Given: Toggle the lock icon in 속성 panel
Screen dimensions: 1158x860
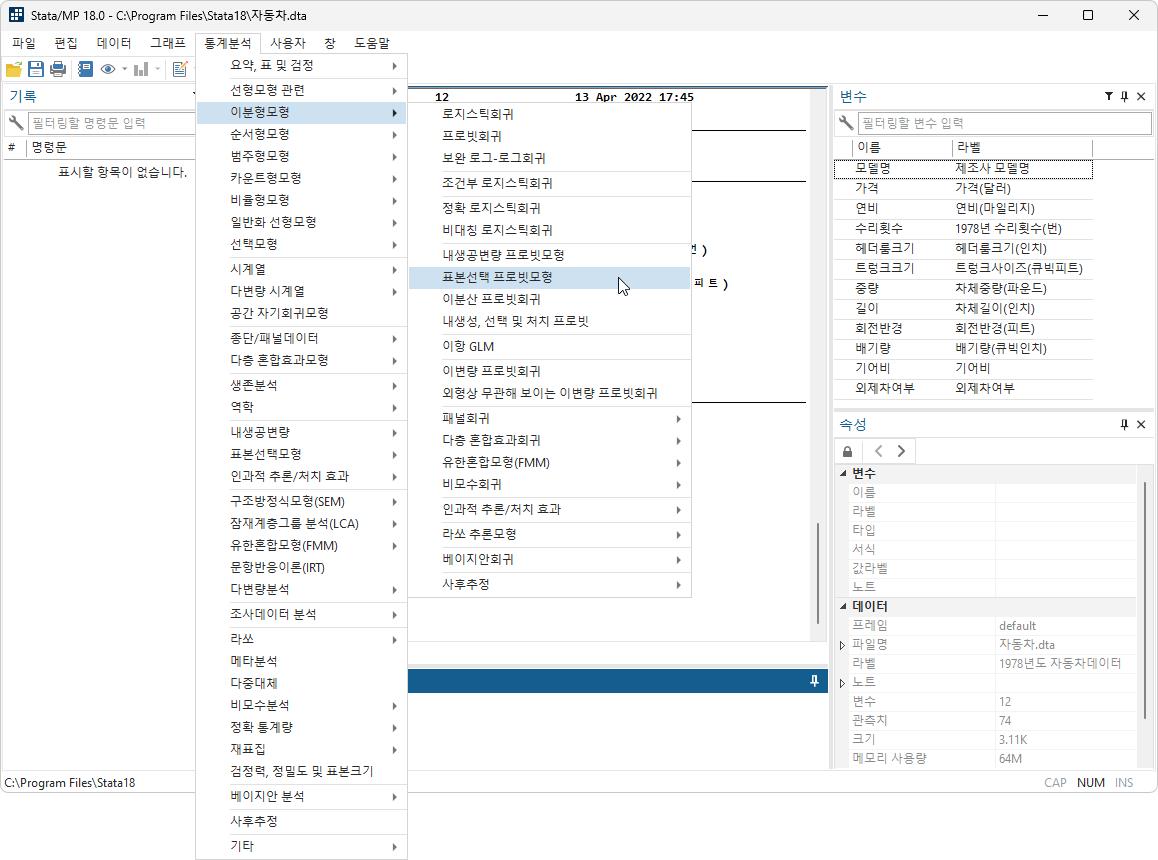Looking at the screenshot, I should 848,451.
